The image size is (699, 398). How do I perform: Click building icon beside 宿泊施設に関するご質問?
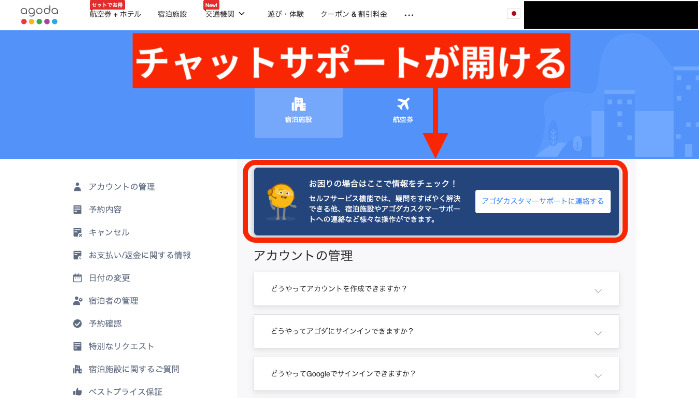coord(77,369)
